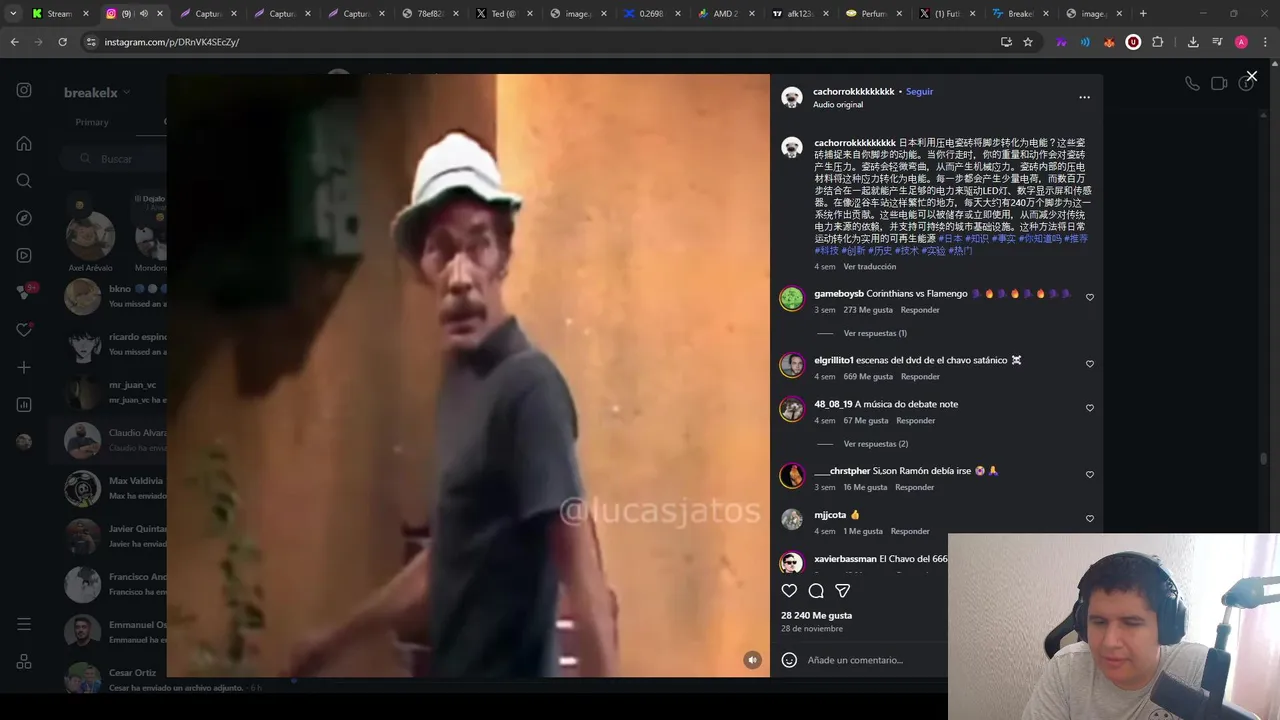Screen dimensions: 1280x720
Task: Like the post with the heart icon
Action: point(789,591)
